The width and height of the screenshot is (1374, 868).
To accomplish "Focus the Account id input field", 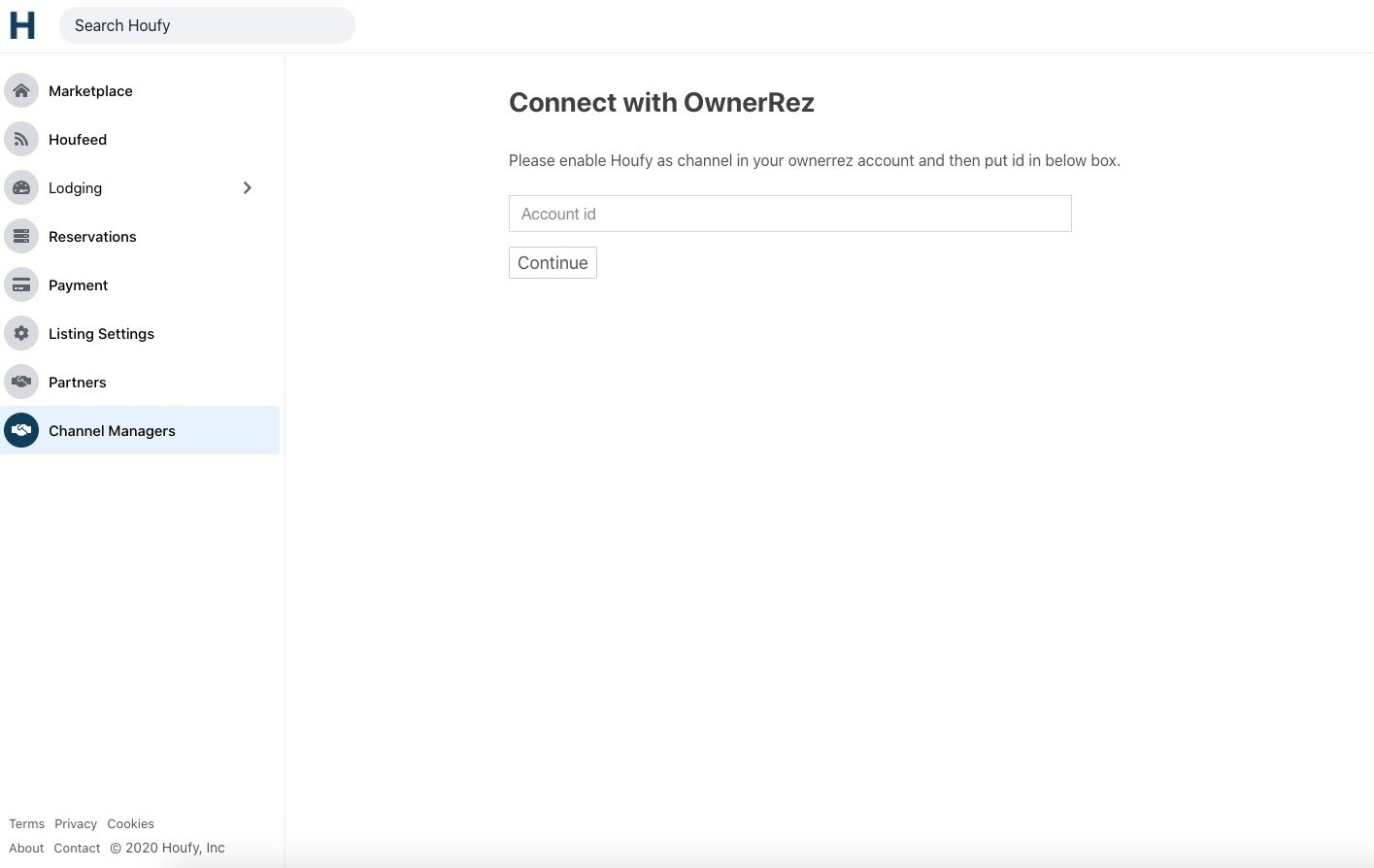I will (x=789, y=214).
